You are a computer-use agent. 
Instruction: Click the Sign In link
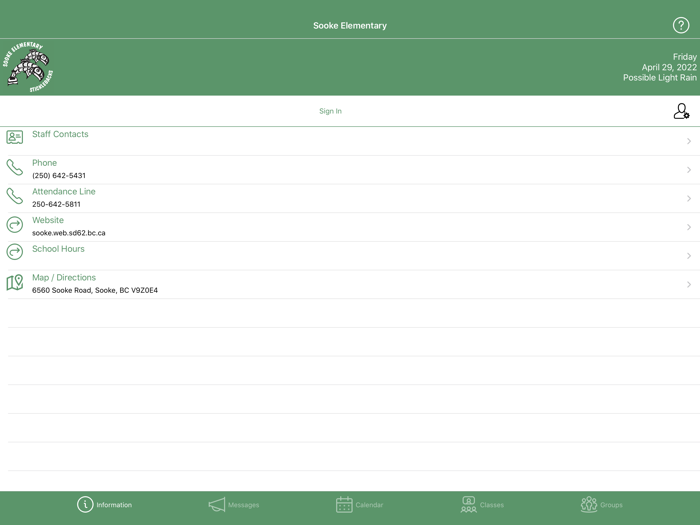click(x=330, y=111)
